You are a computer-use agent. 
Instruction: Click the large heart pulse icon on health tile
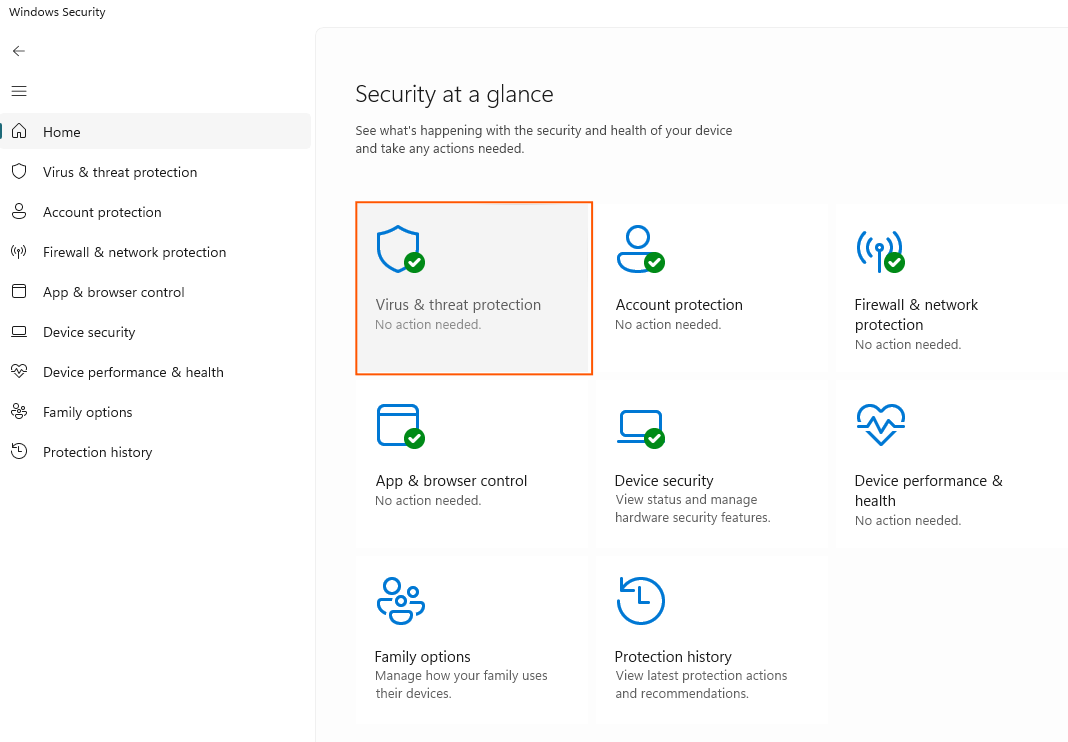tap(881, 424)
